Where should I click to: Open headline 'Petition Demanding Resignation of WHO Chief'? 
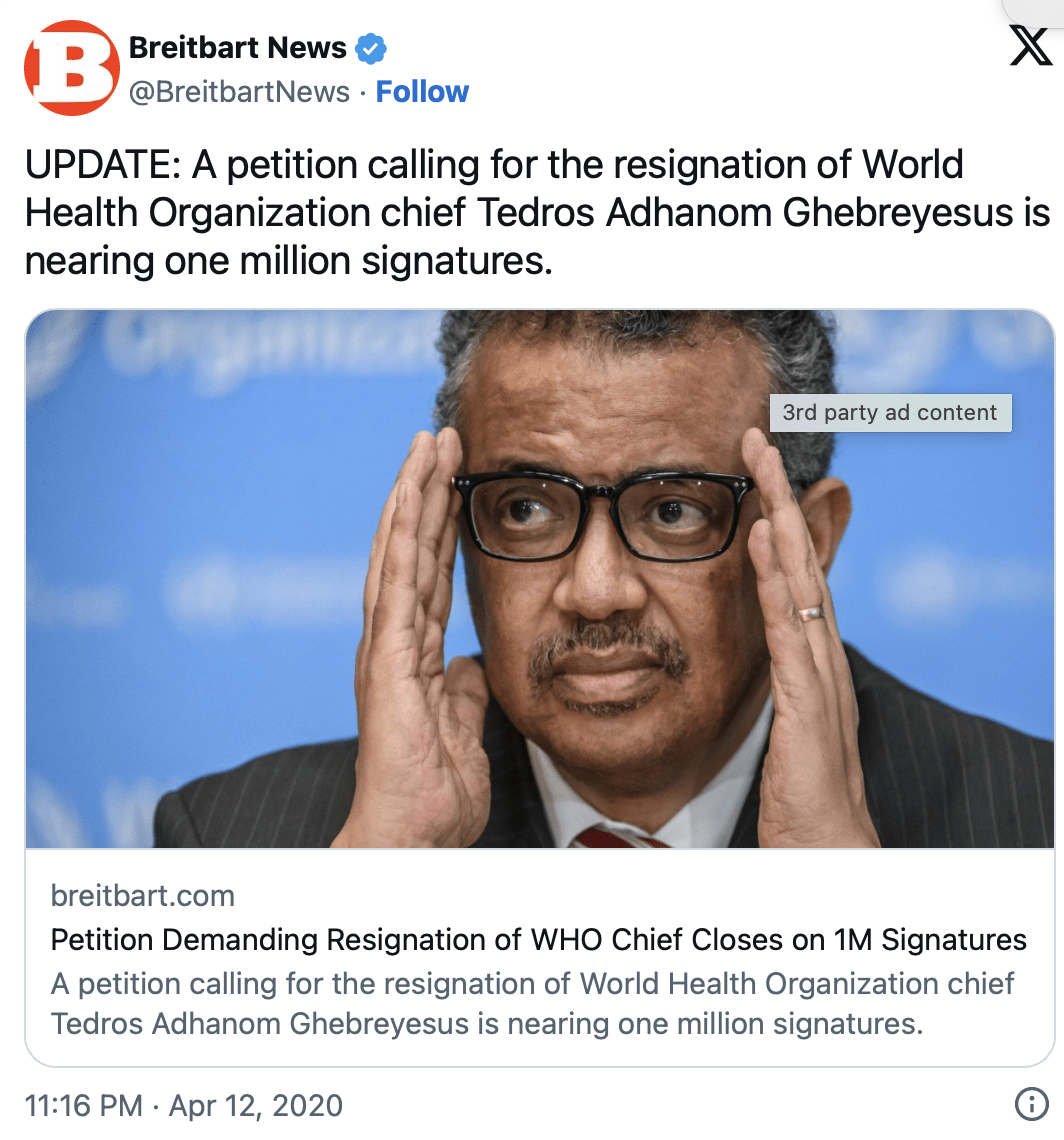pos(538,939)
